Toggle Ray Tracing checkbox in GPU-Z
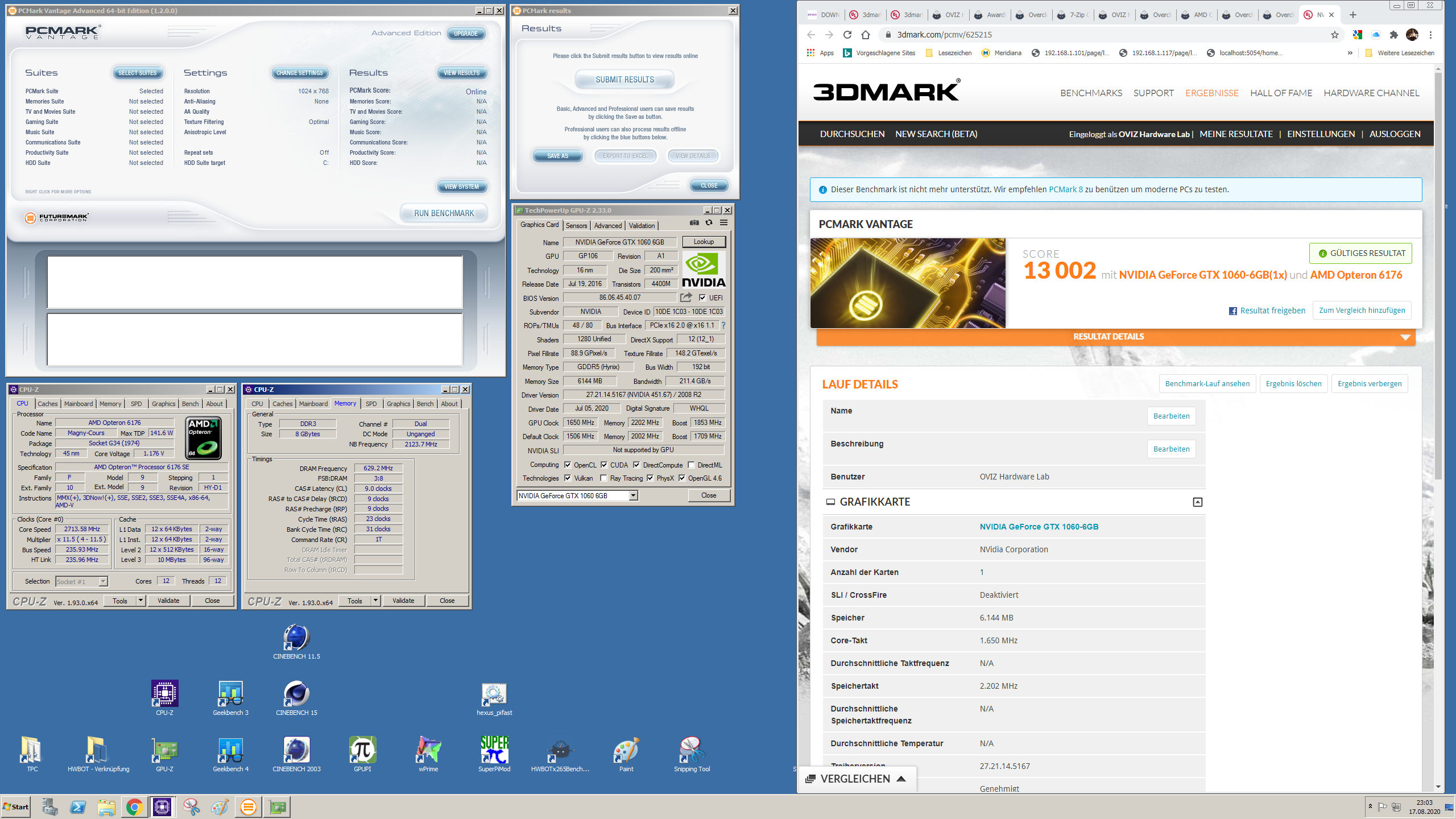 603,478
